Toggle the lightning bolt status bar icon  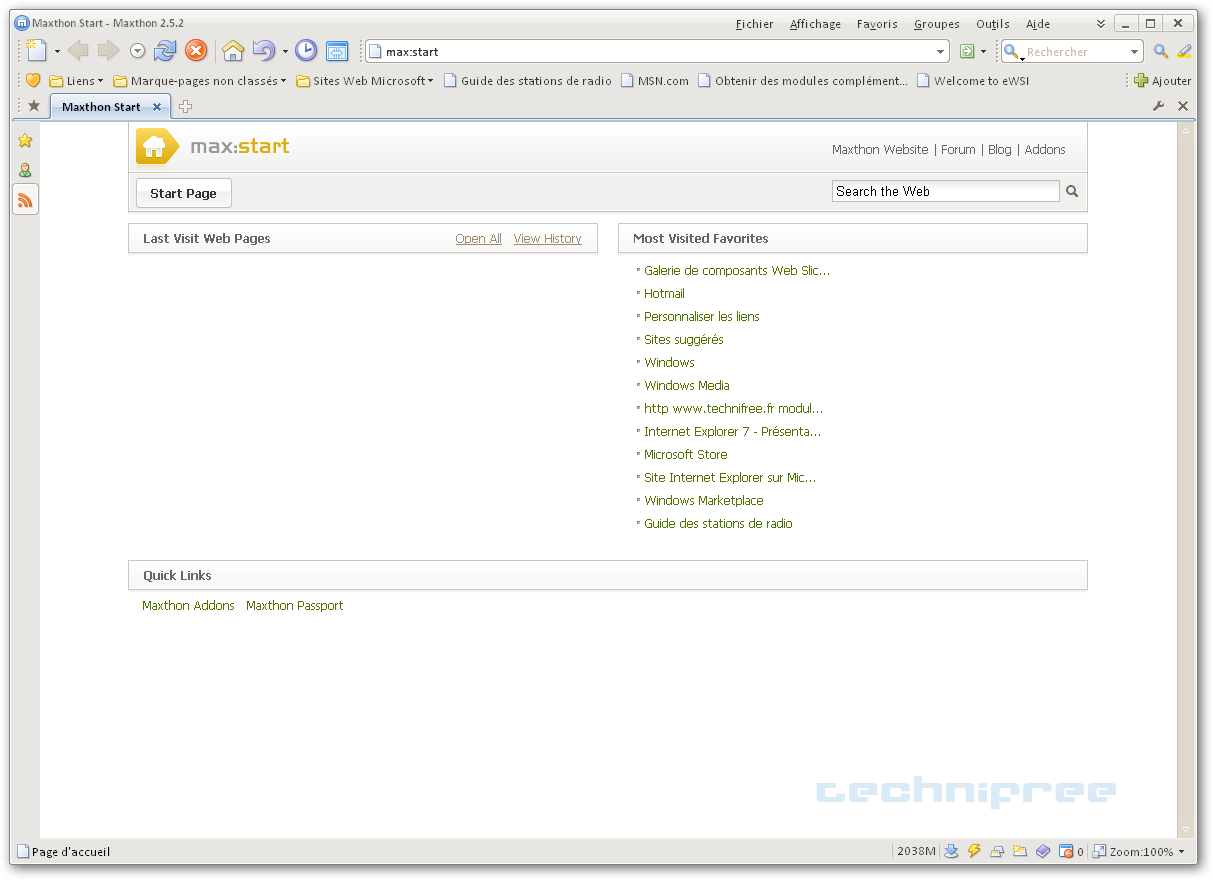tap(974, 851)
